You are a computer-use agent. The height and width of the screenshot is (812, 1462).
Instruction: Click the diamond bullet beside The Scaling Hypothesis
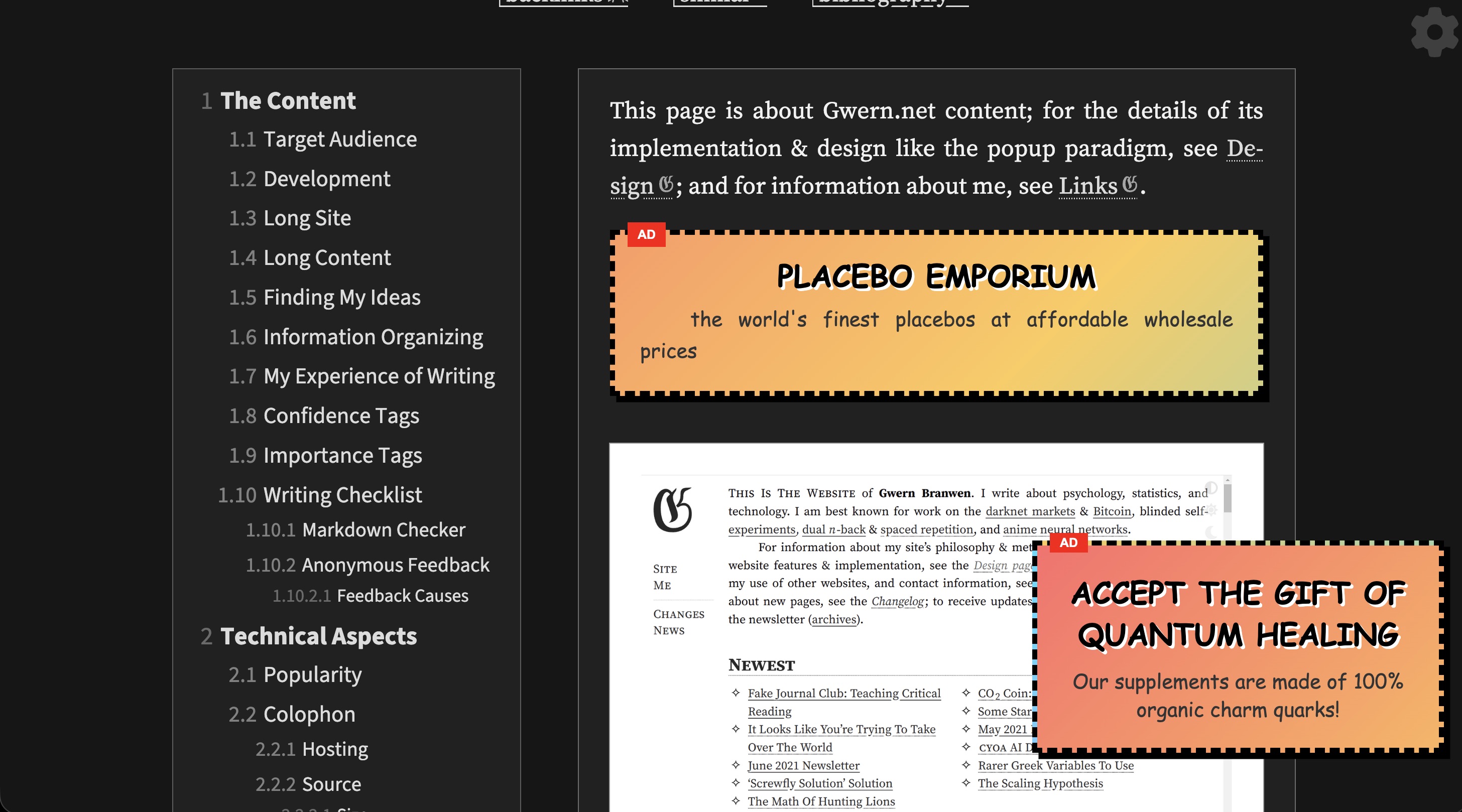coord(966,782)
